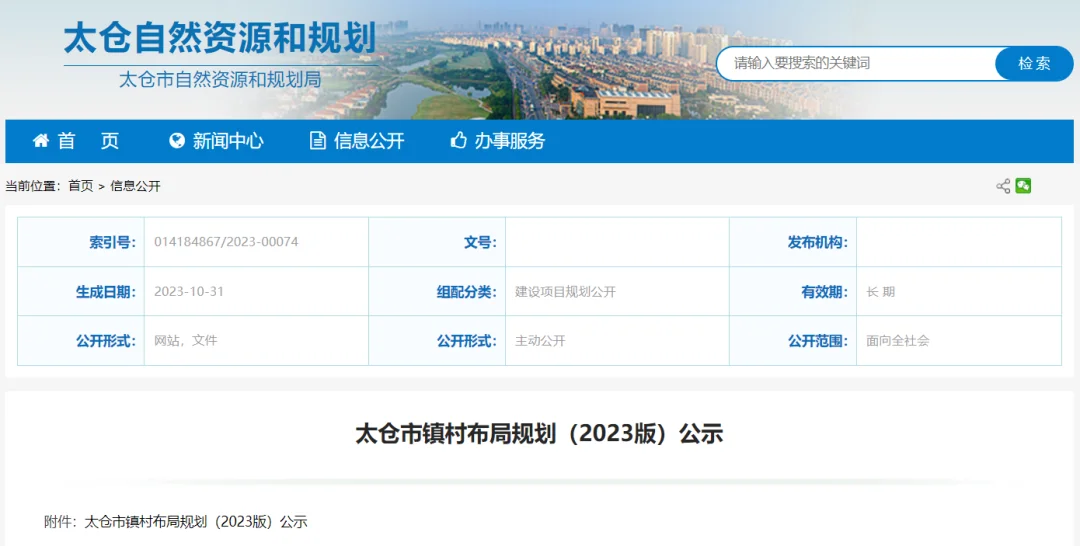This screenshot has width=1080, height=546.
Task: Click the 组配分类 label
Action: 467,291
